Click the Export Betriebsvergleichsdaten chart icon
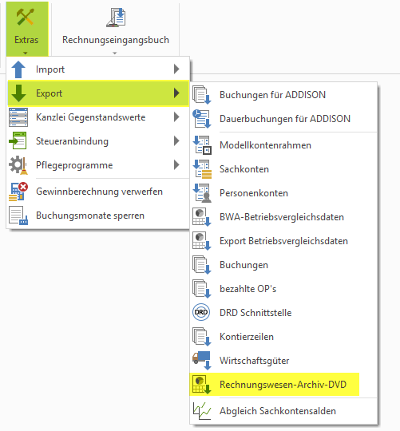 click(202, 241)
